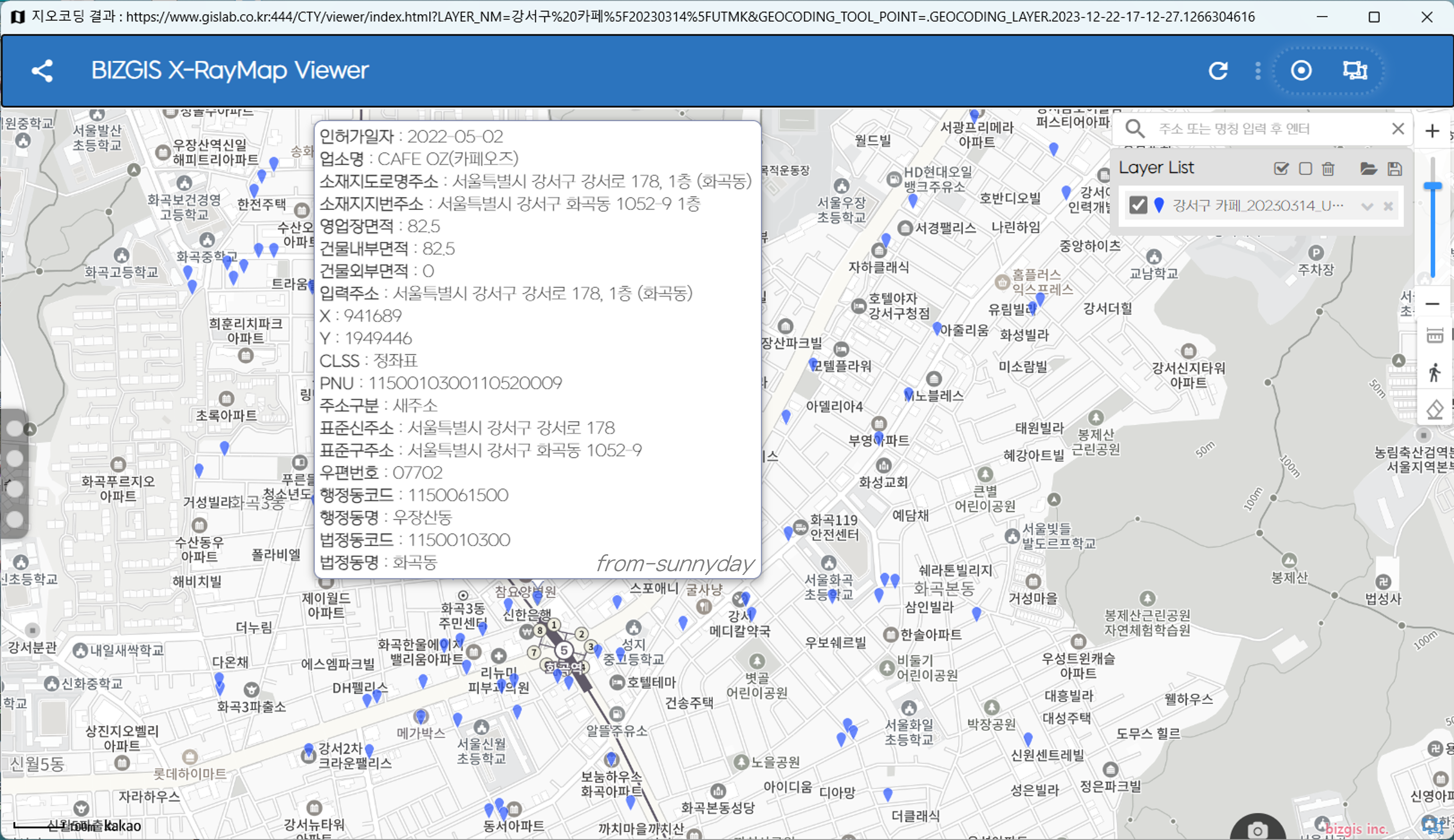Select the ruler distance measure tool
1454x840 pixels.
coord(1434,335)
